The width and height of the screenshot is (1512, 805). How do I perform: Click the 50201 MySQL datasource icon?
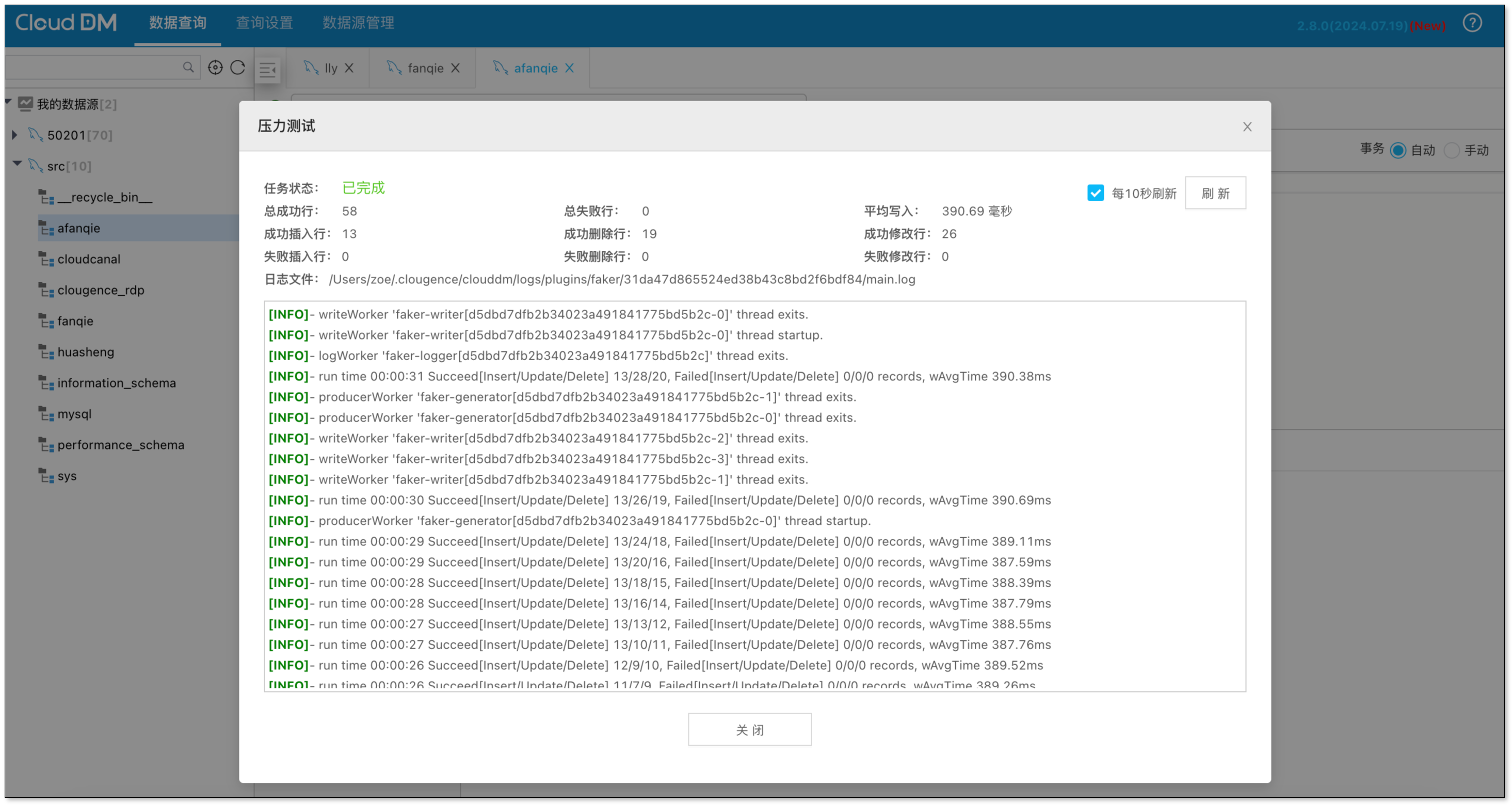36,135
